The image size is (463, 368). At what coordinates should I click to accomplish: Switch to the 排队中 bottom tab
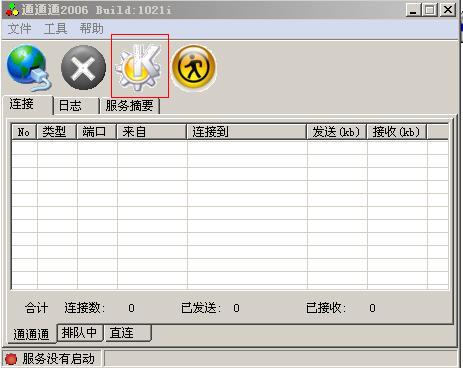(80, 333)
